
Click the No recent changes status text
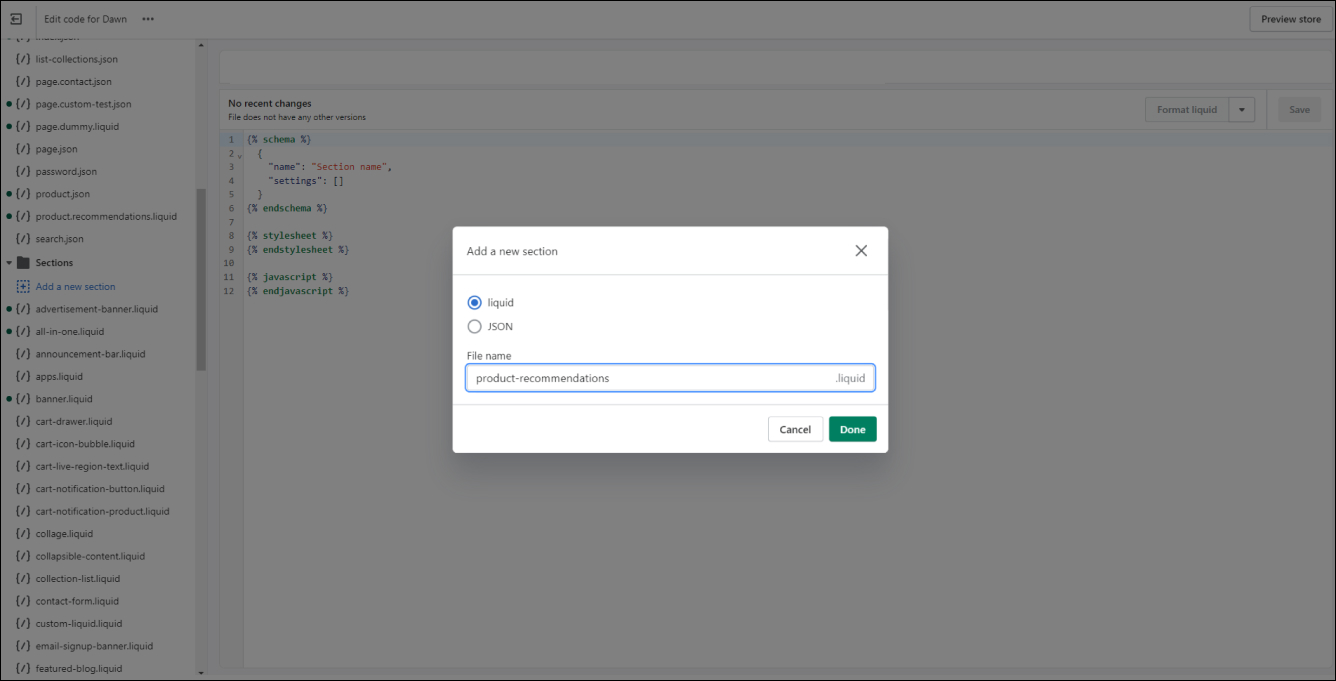coord(270,104)
